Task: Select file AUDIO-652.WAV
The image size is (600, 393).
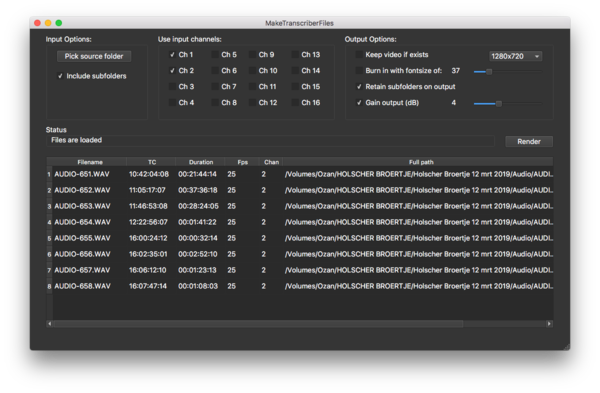Action: tap(82, 190)
